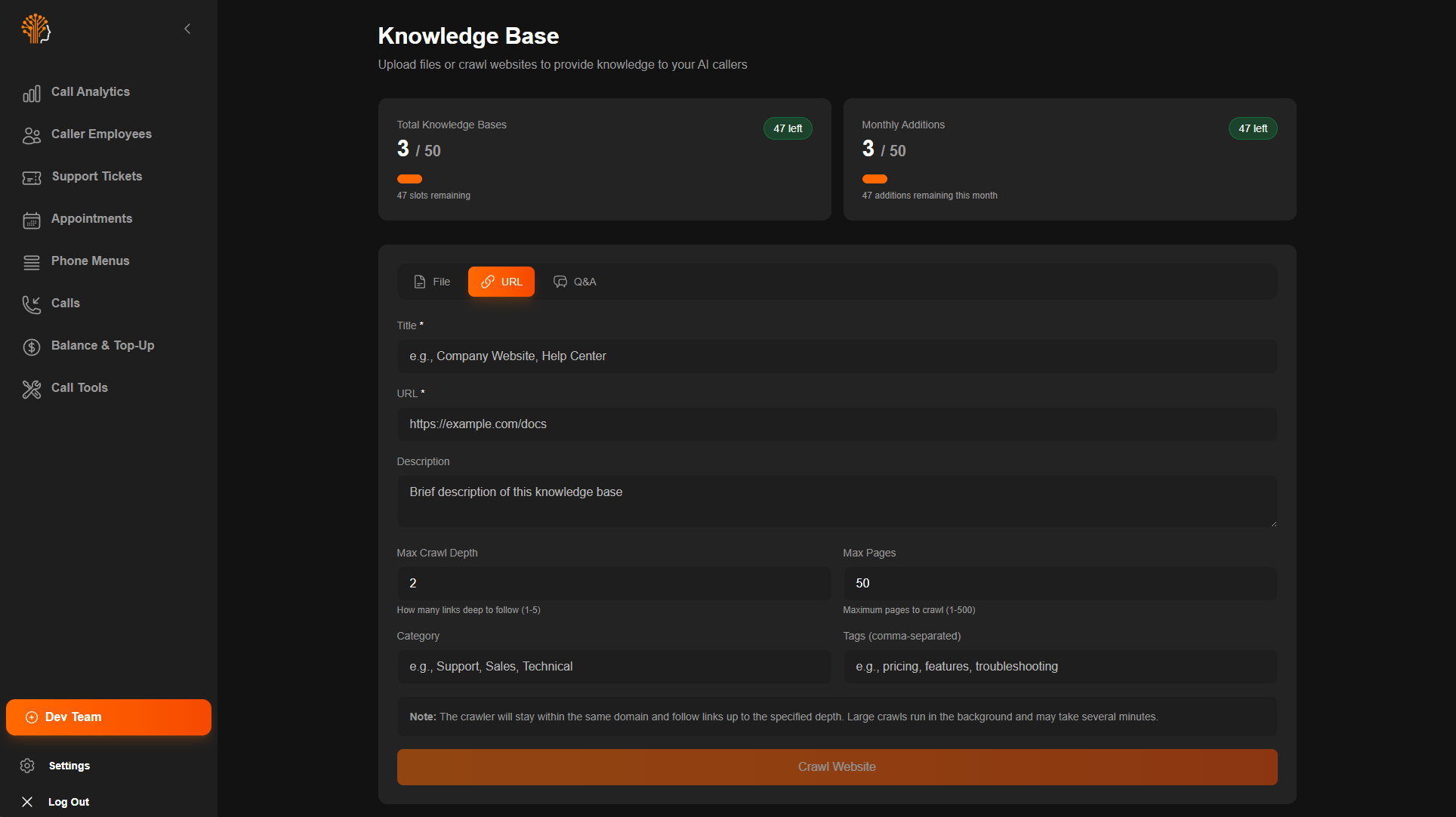Open Support Tickets via ticket icon
The image size is (1456, 817).
[x=31, y=177]
